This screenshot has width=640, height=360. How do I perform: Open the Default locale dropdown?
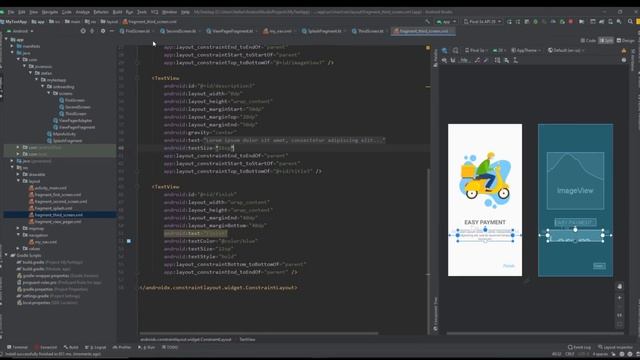tap(566, 51)
